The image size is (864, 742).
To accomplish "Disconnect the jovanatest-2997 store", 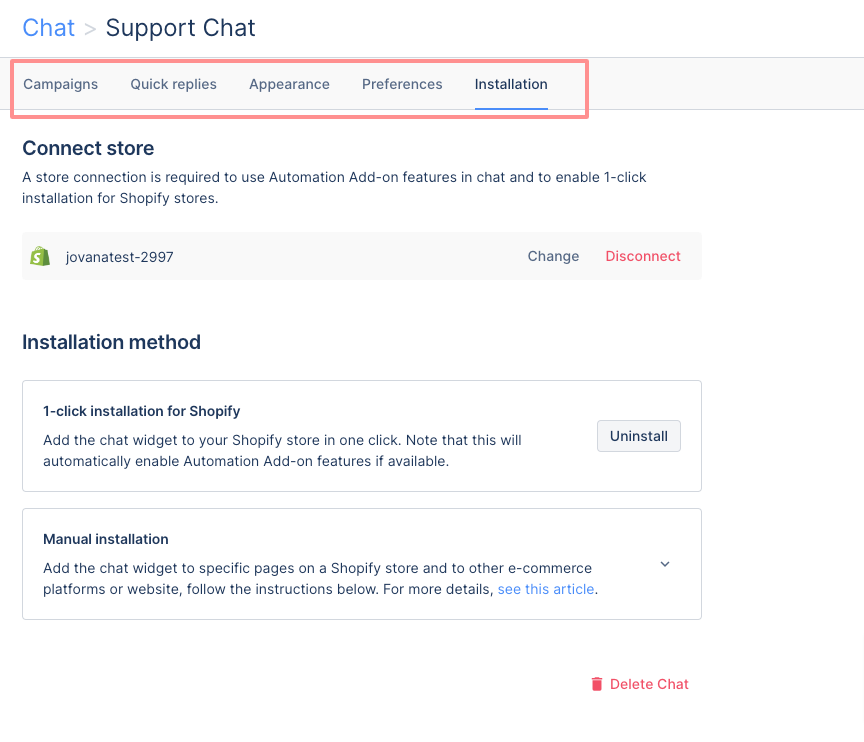I will (x=643, y=256).
